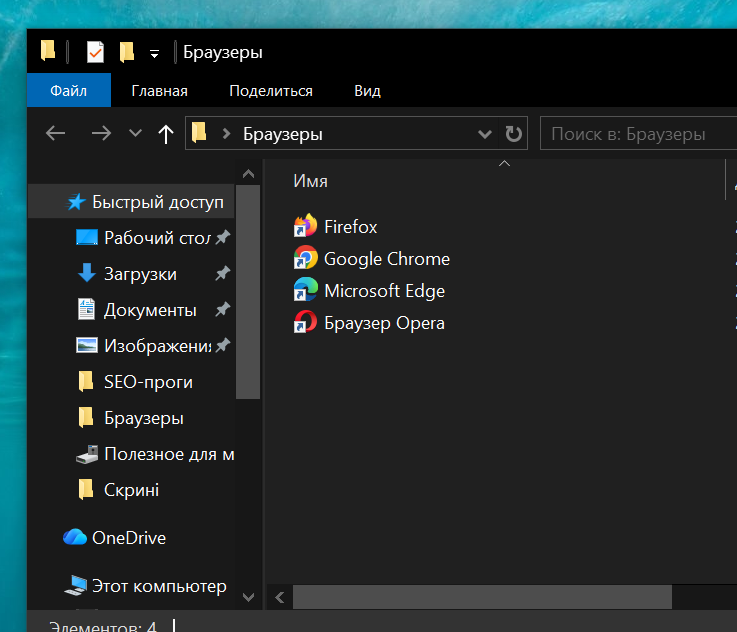Image resolution: width=737 pixels, height=632 pixels.
Task: Click the navigation pane vertical scrollbar thumb
Action: (x=248, y=292)
